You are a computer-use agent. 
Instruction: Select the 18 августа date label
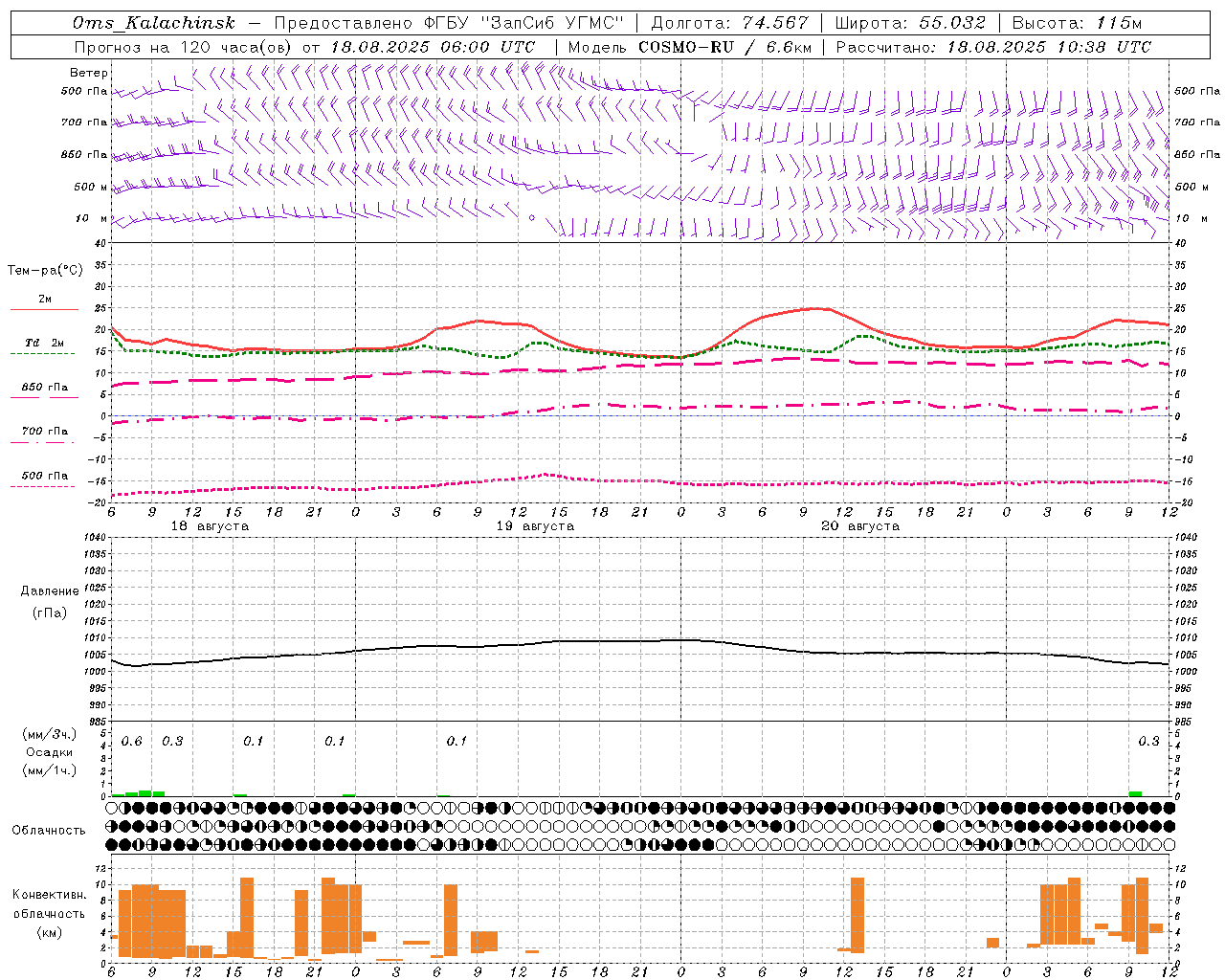[x=210, y=526]
